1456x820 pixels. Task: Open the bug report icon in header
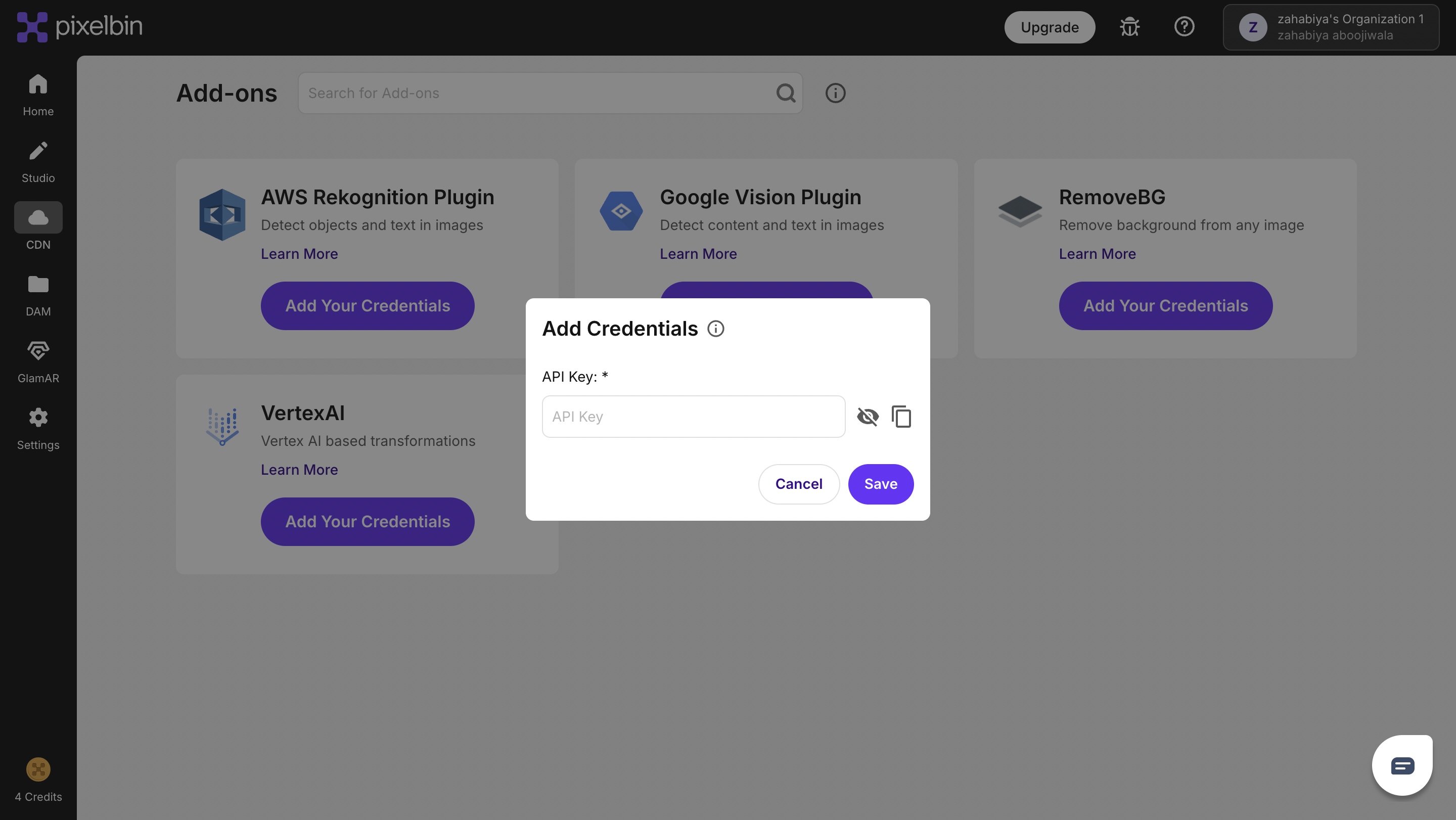coord(1129,27)
